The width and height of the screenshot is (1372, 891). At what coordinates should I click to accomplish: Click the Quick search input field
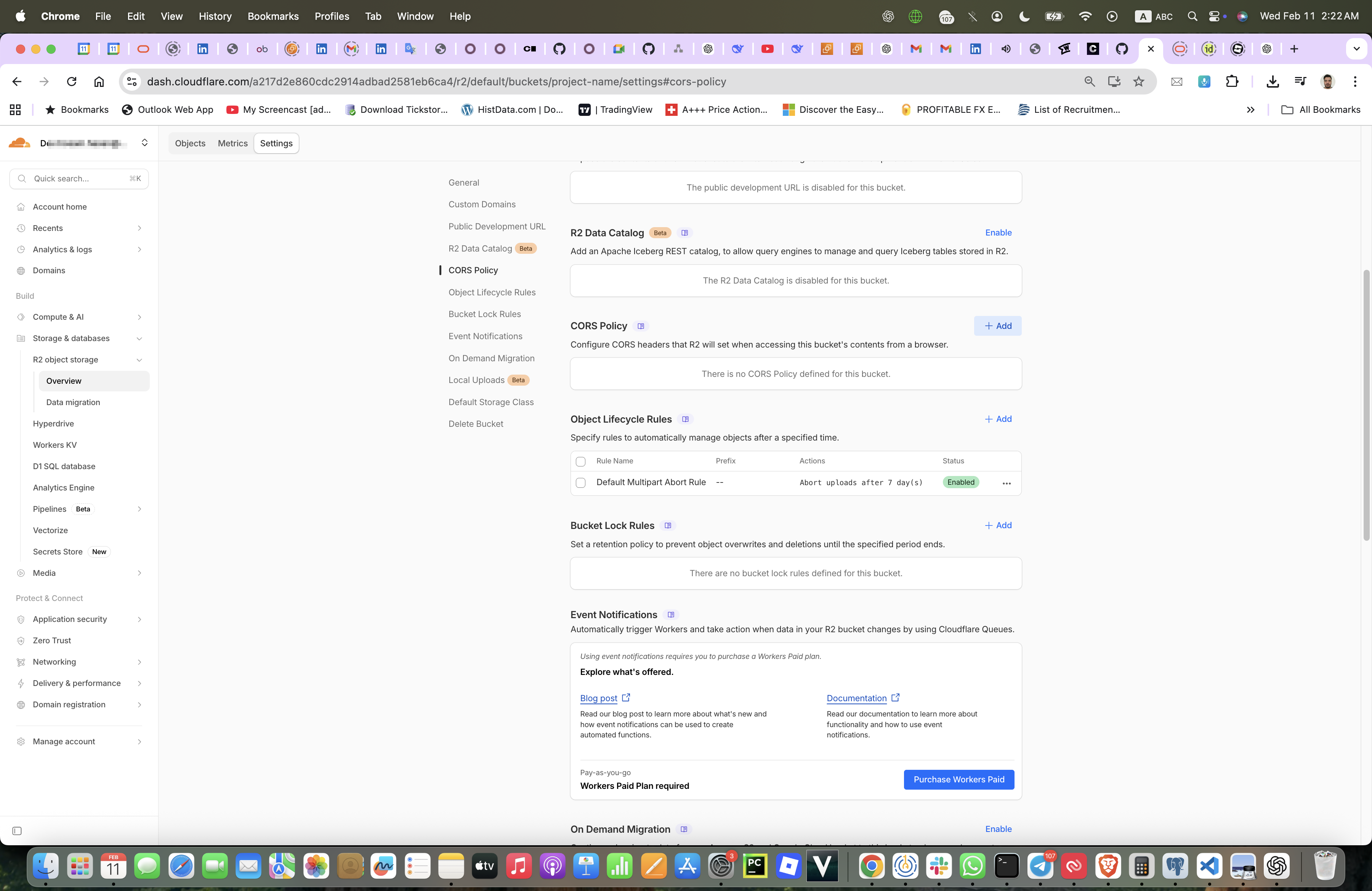(79, 179)
